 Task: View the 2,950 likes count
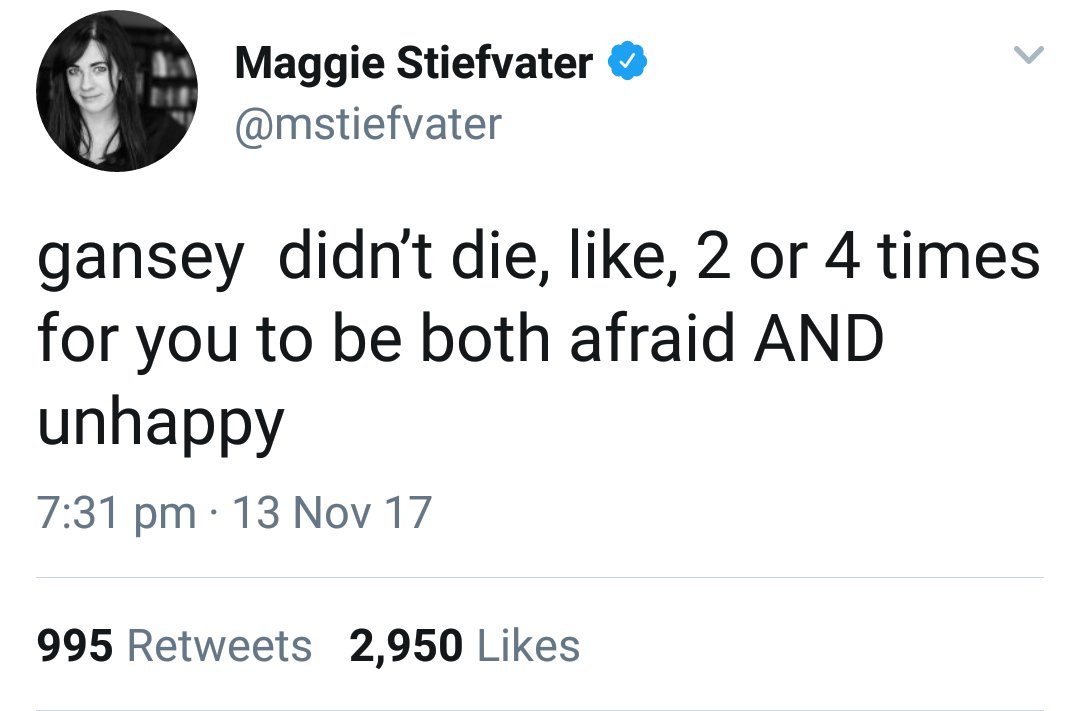tap(406, 646)
